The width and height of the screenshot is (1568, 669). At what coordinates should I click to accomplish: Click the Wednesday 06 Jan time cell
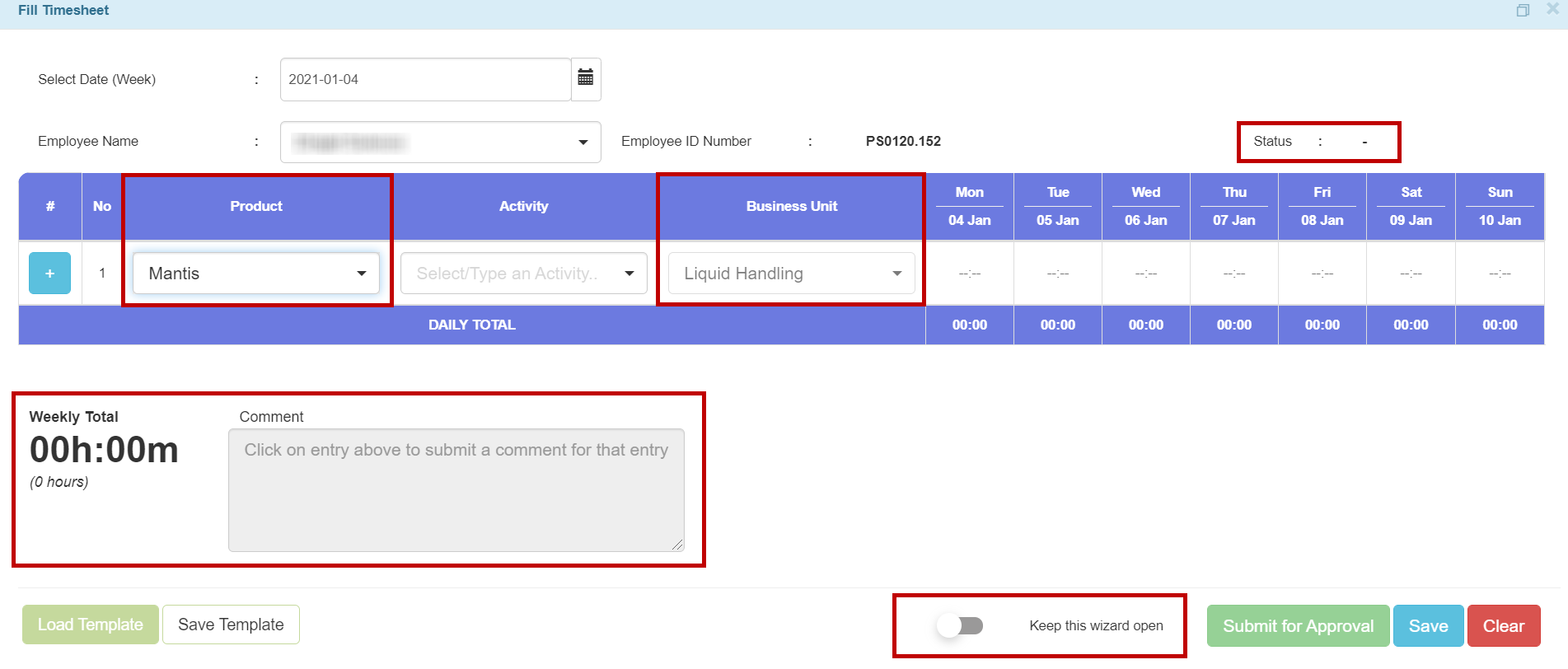pyautogui.click(x=1145, y=274)
